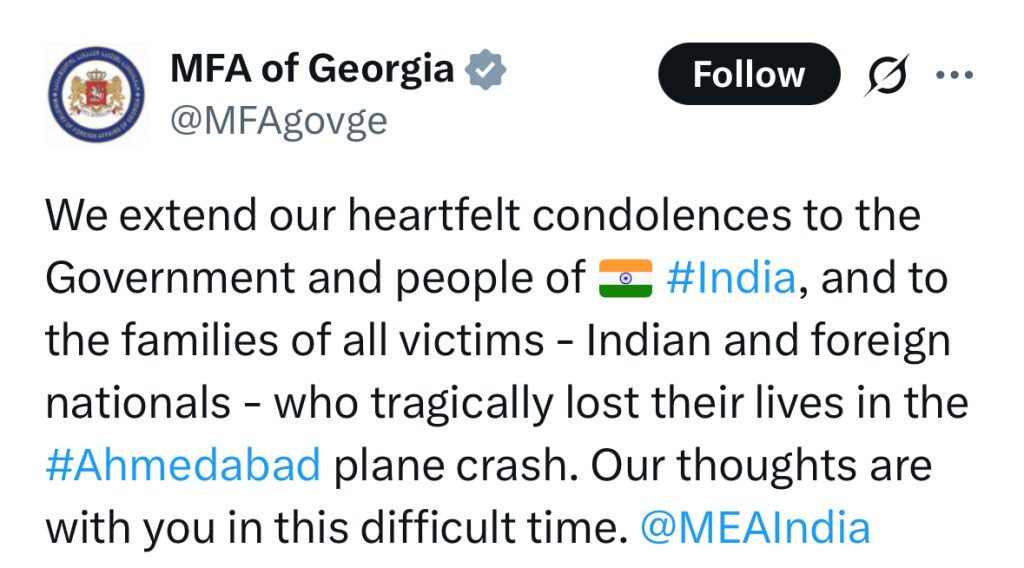
Task: Click the phrase 'plane crash' in tweet
Action: point(456,465)
